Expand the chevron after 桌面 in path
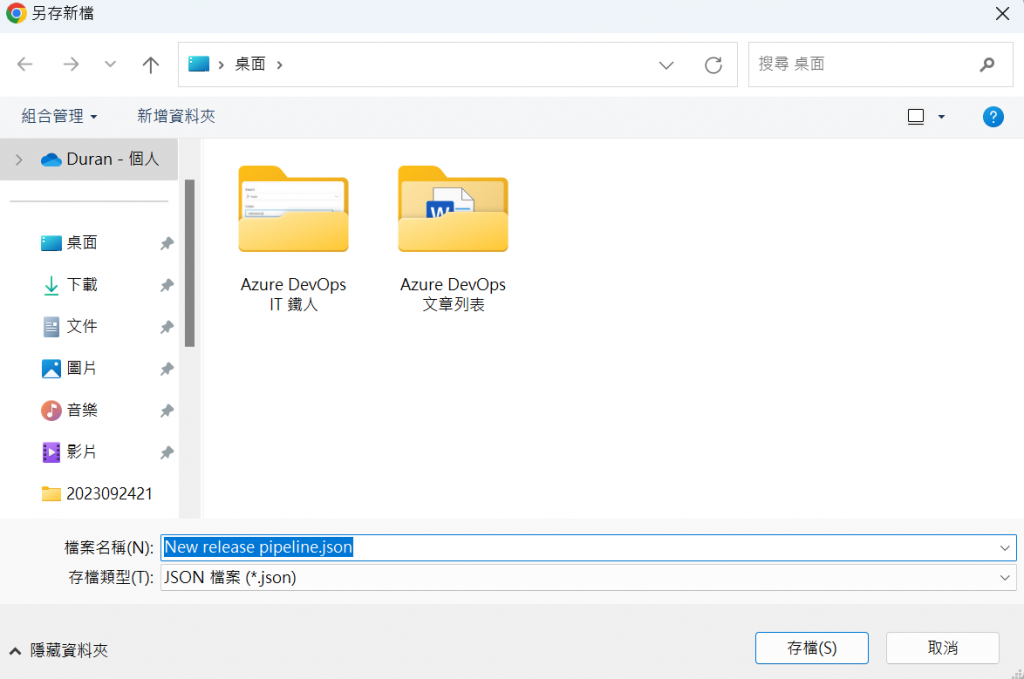The height and width of the screenshot is (679, 1024). coord(280,65)
